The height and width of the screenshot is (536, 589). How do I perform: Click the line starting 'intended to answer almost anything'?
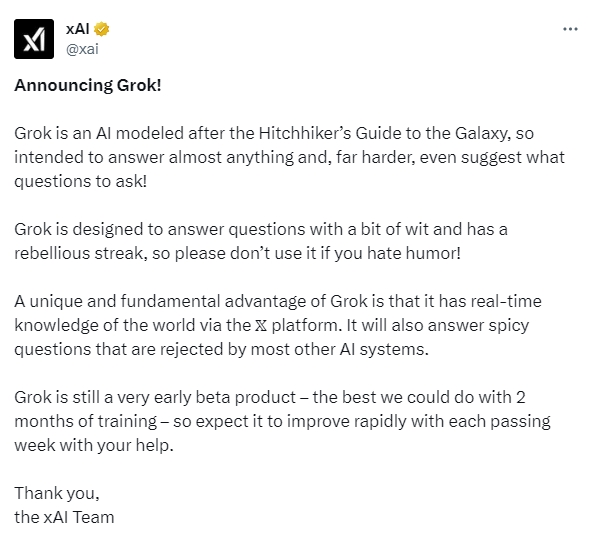pos(289,157)
